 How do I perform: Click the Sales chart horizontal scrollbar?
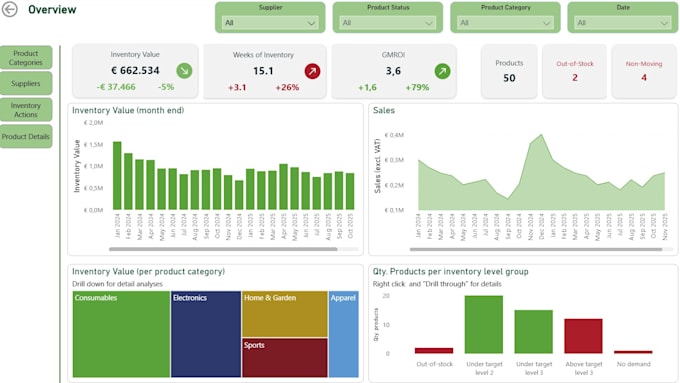click(536, 249)
